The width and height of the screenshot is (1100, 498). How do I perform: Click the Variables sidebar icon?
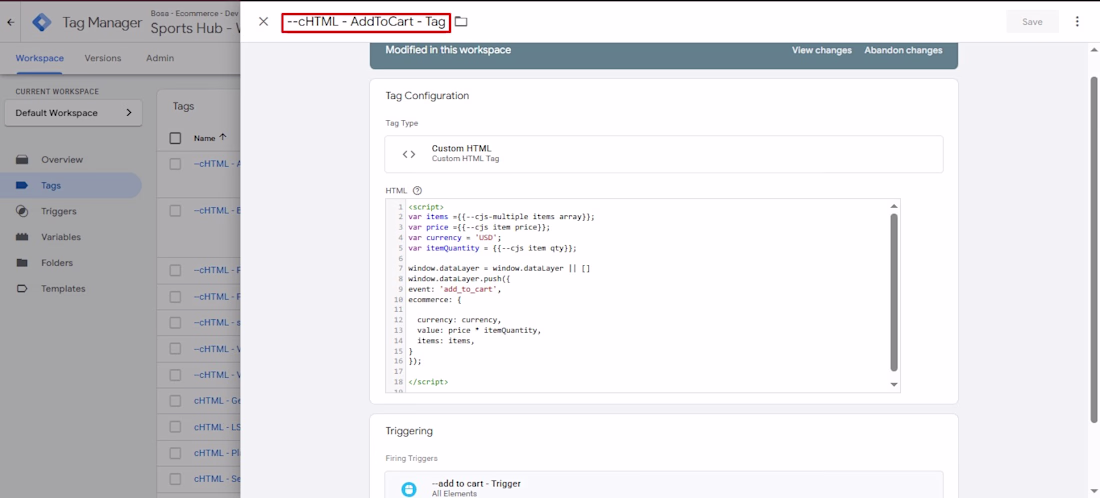[x=22, y=237]
